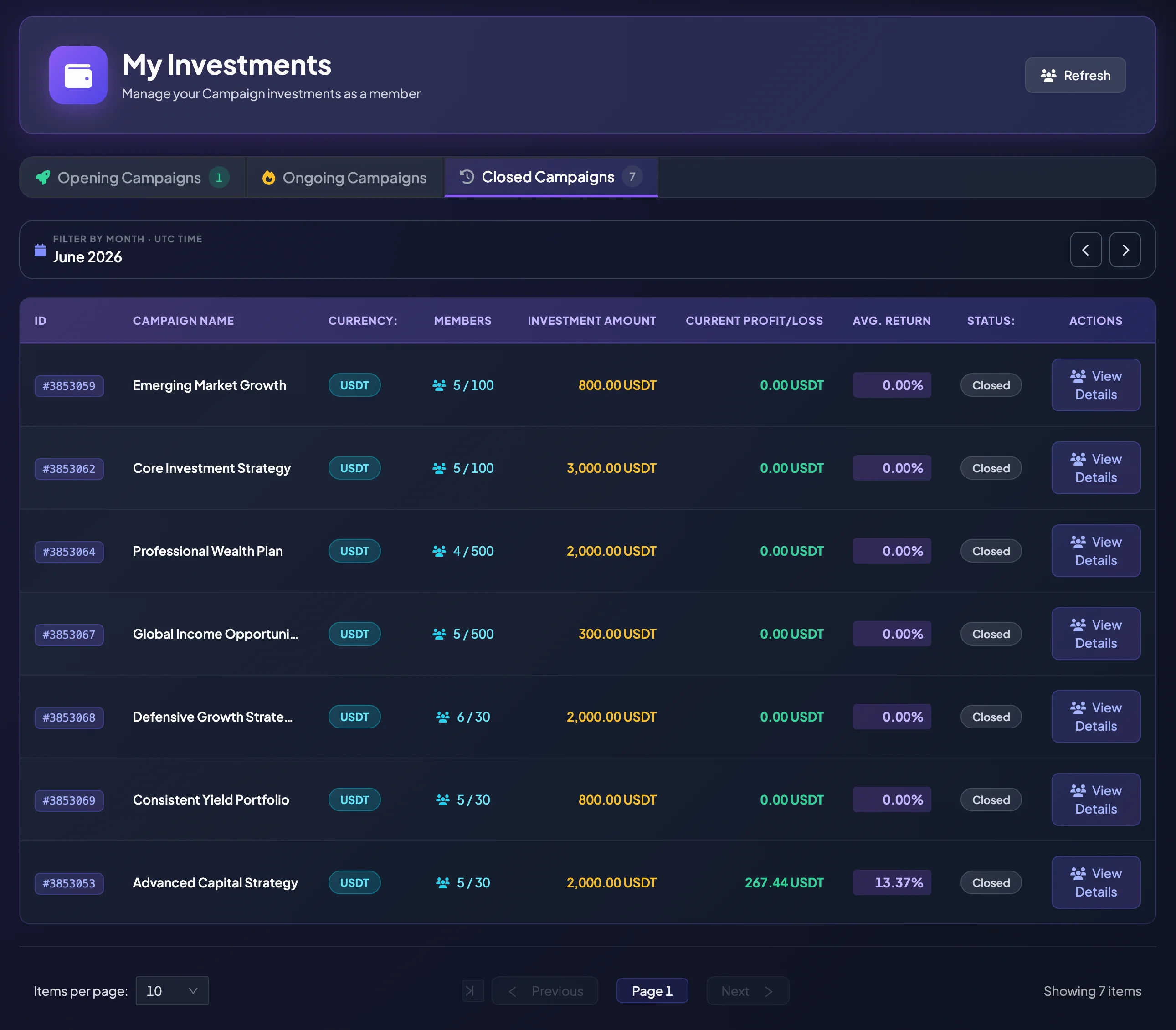Click the Campaign Name column header
The height and width of the screenshot is (1030, 1176).
[x=183, y=321]
